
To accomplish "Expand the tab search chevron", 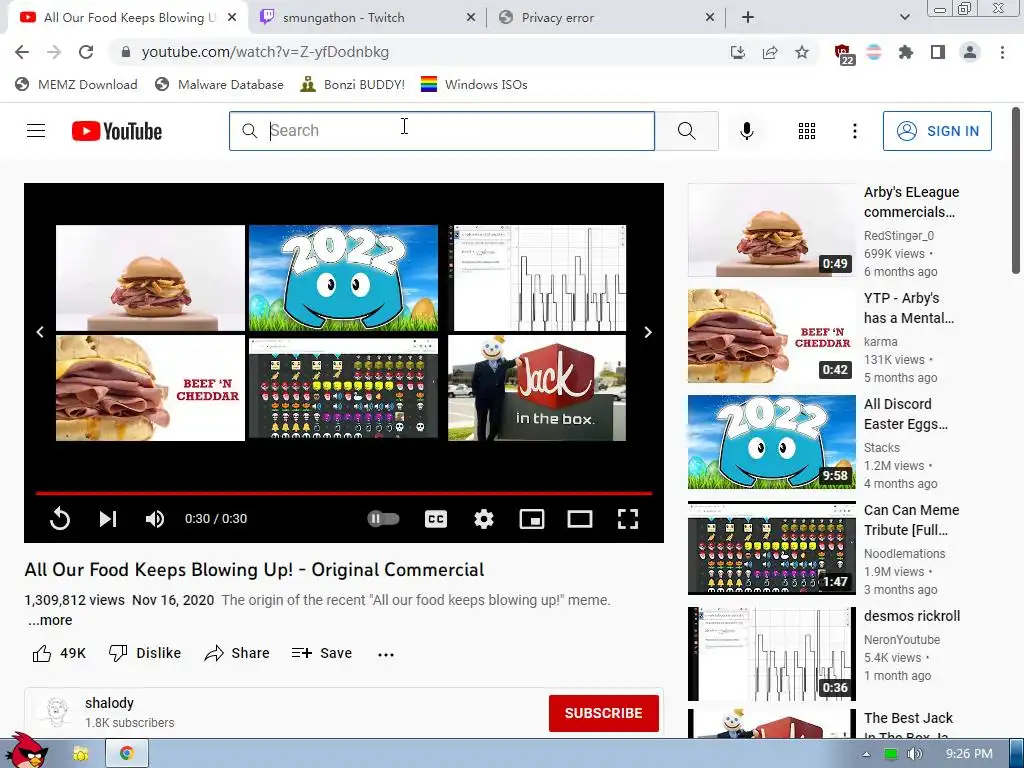I will 904,18.
